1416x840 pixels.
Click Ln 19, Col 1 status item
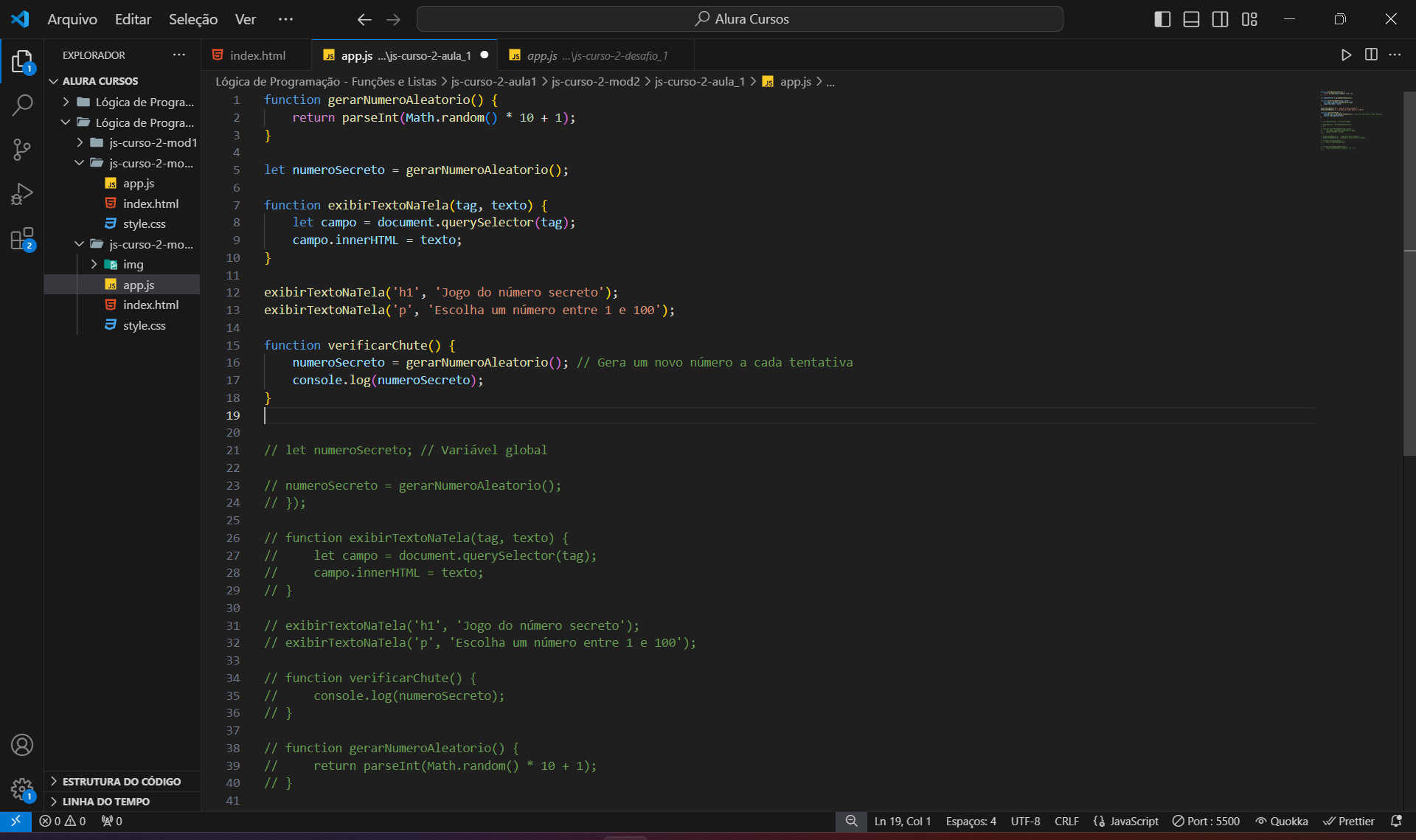tap(903, 821)
